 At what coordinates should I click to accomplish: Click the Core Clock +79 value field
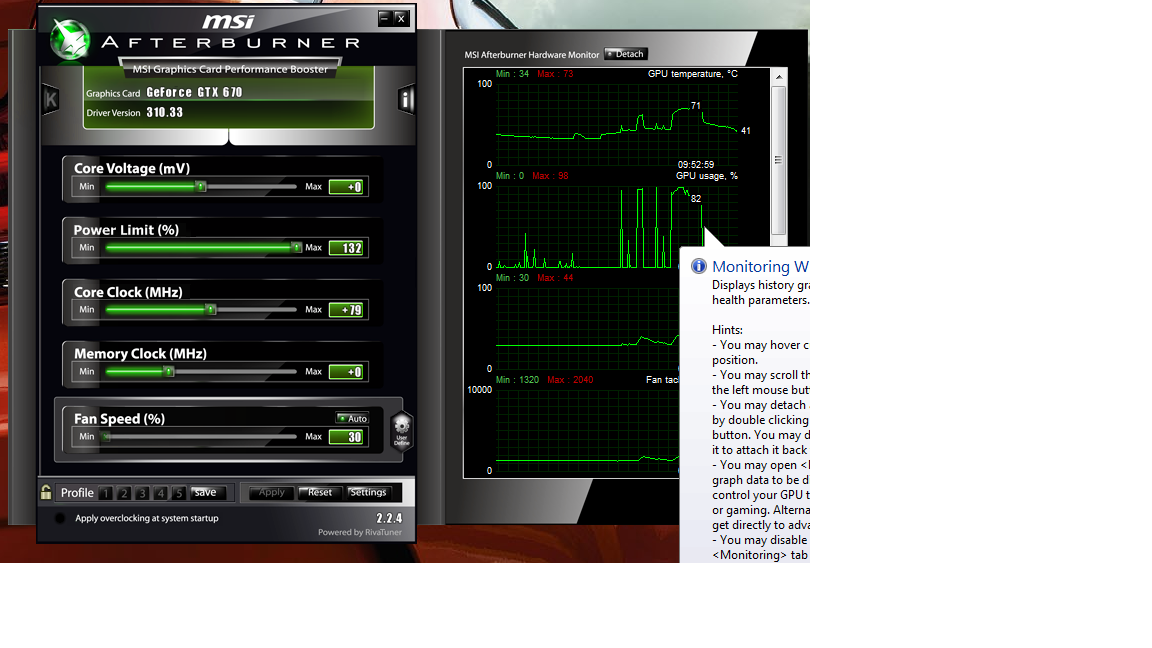click(346, 309)
